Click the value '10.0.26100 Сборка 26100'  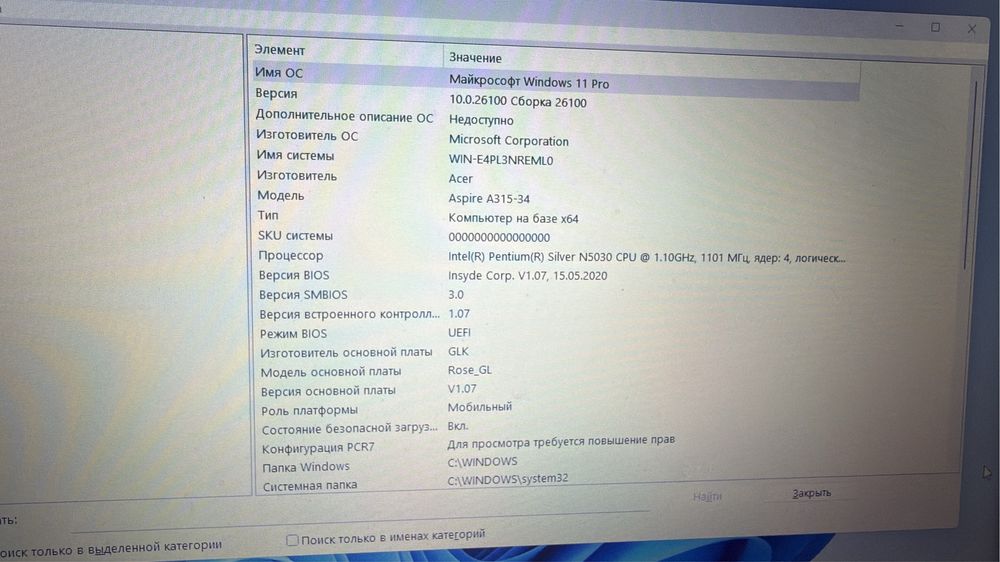pos(518,101)
